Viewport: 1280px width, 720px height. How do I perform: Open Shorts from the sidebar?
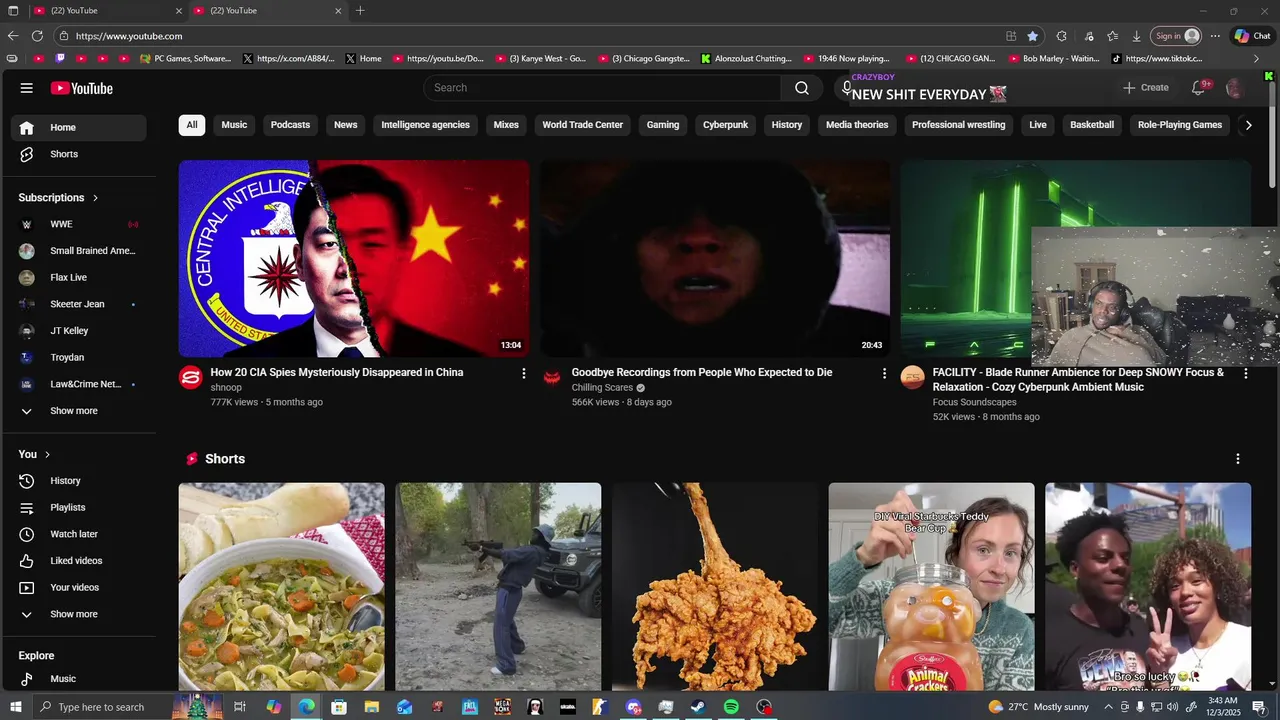pos(79,154)
